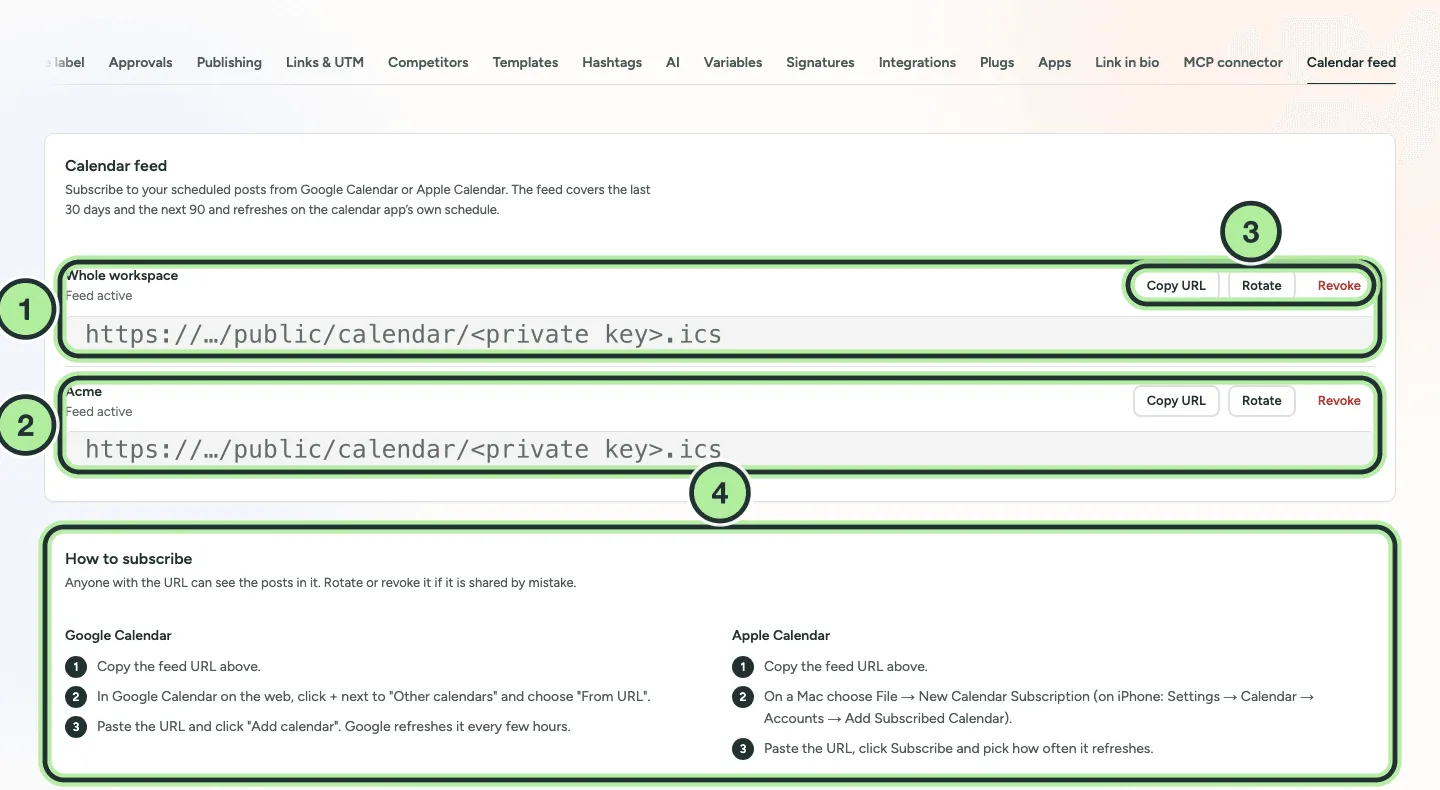Revoke the Whole workspace feed

(1339, 286)
